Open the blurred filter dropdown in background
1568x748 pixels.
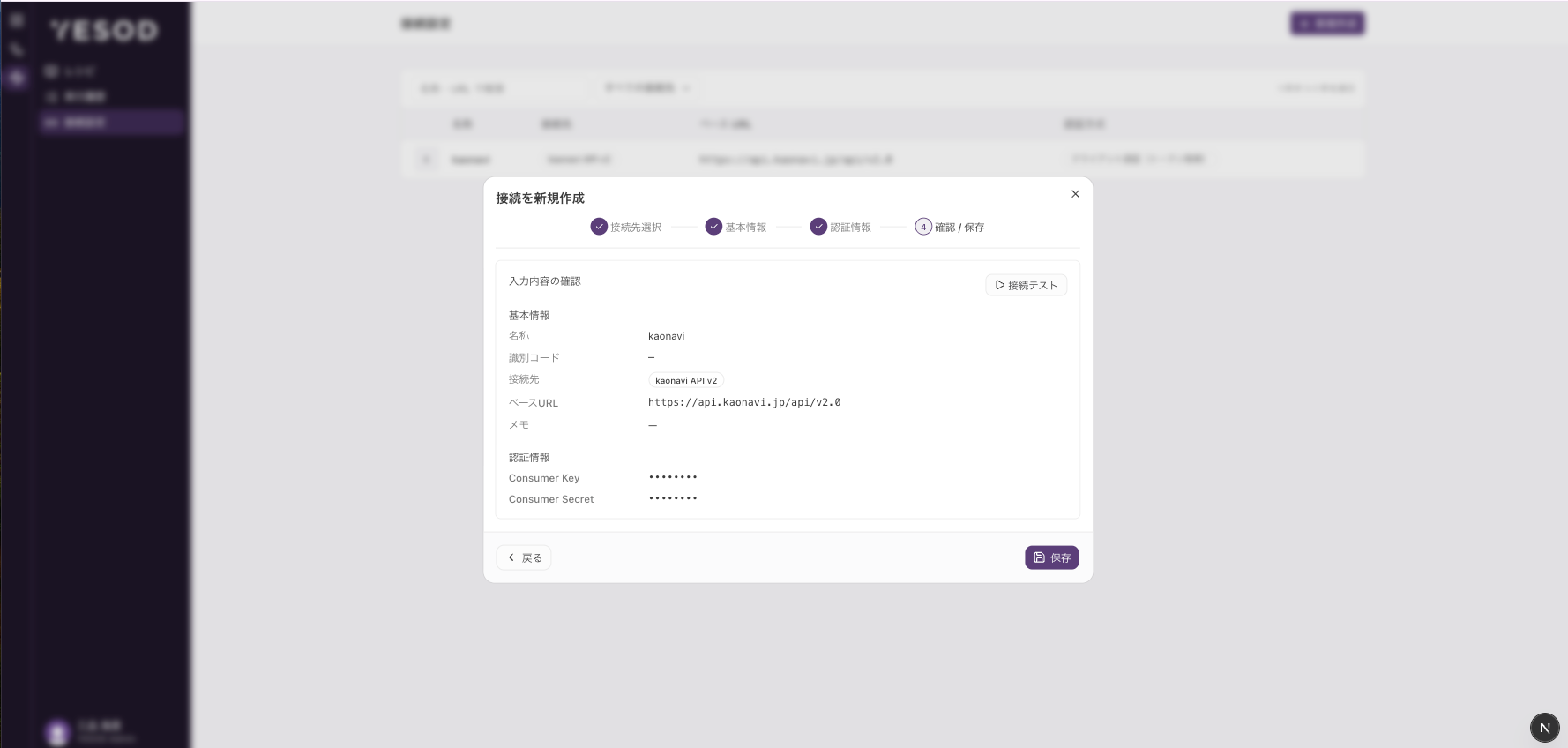(x=646, y=88)
